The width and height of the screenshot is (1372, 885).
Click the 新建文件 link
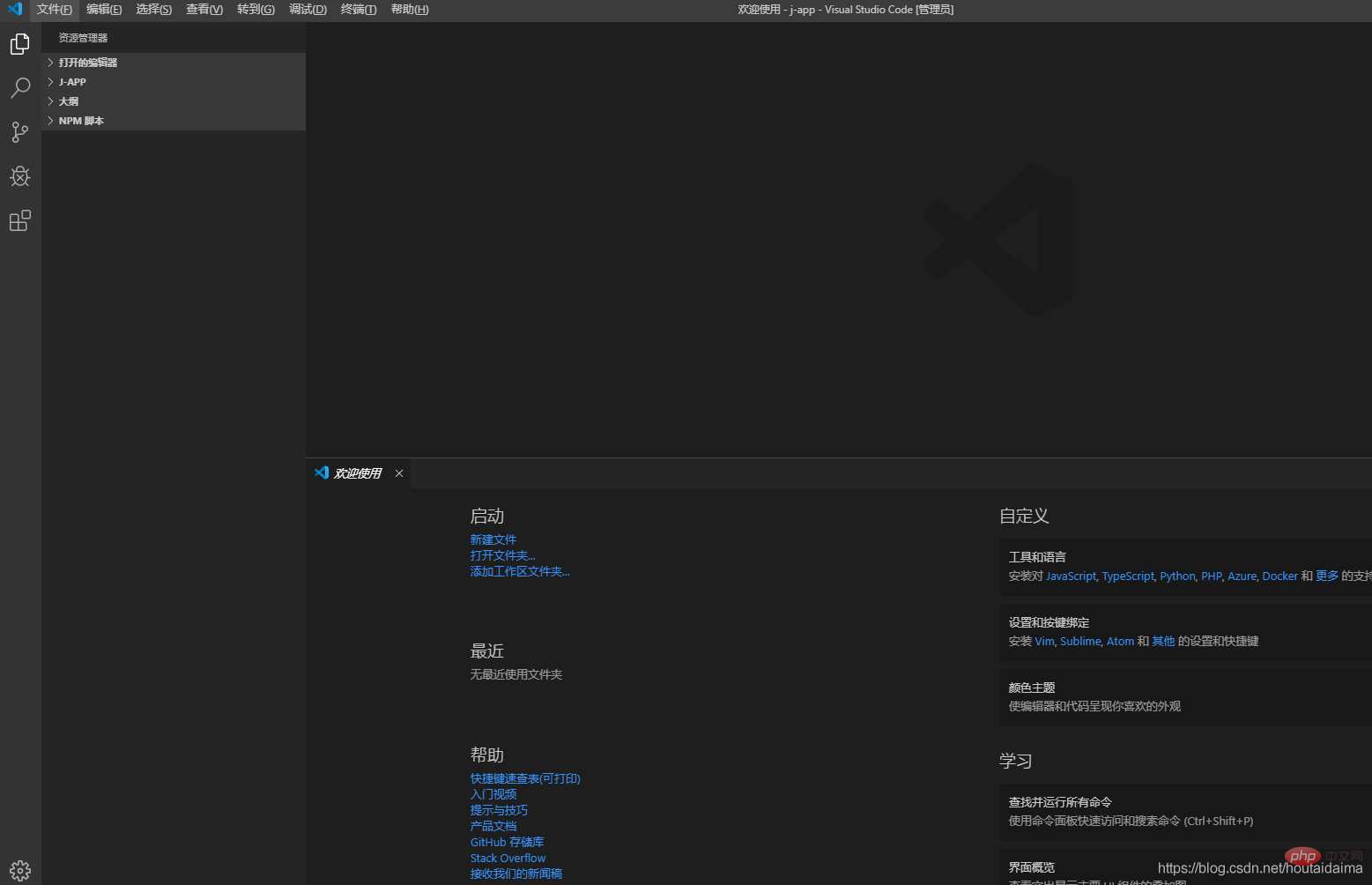493,539
